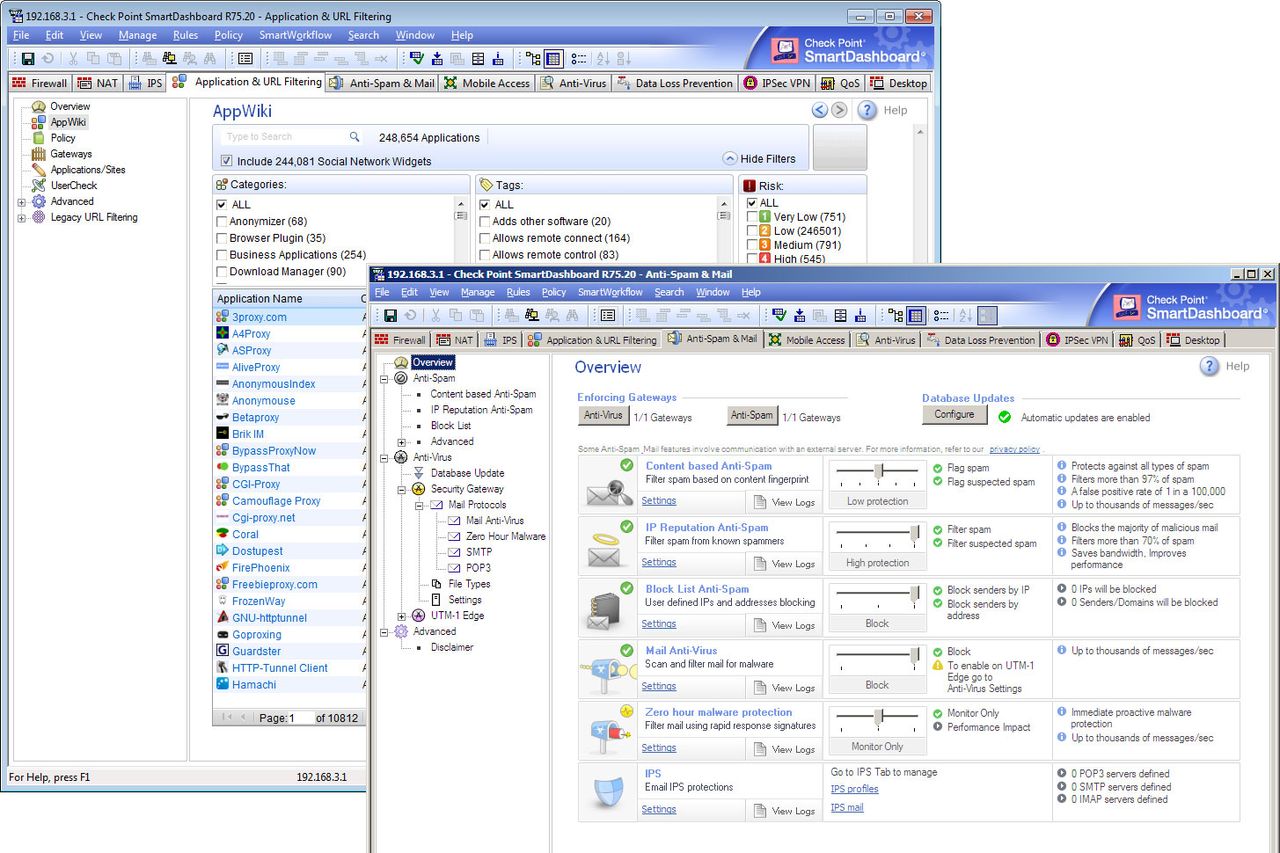1280x853 pixels.
Task: Click the Verify policy checkmark icon in the Anti-Spam window toolbar
Action: click(779, 316)
